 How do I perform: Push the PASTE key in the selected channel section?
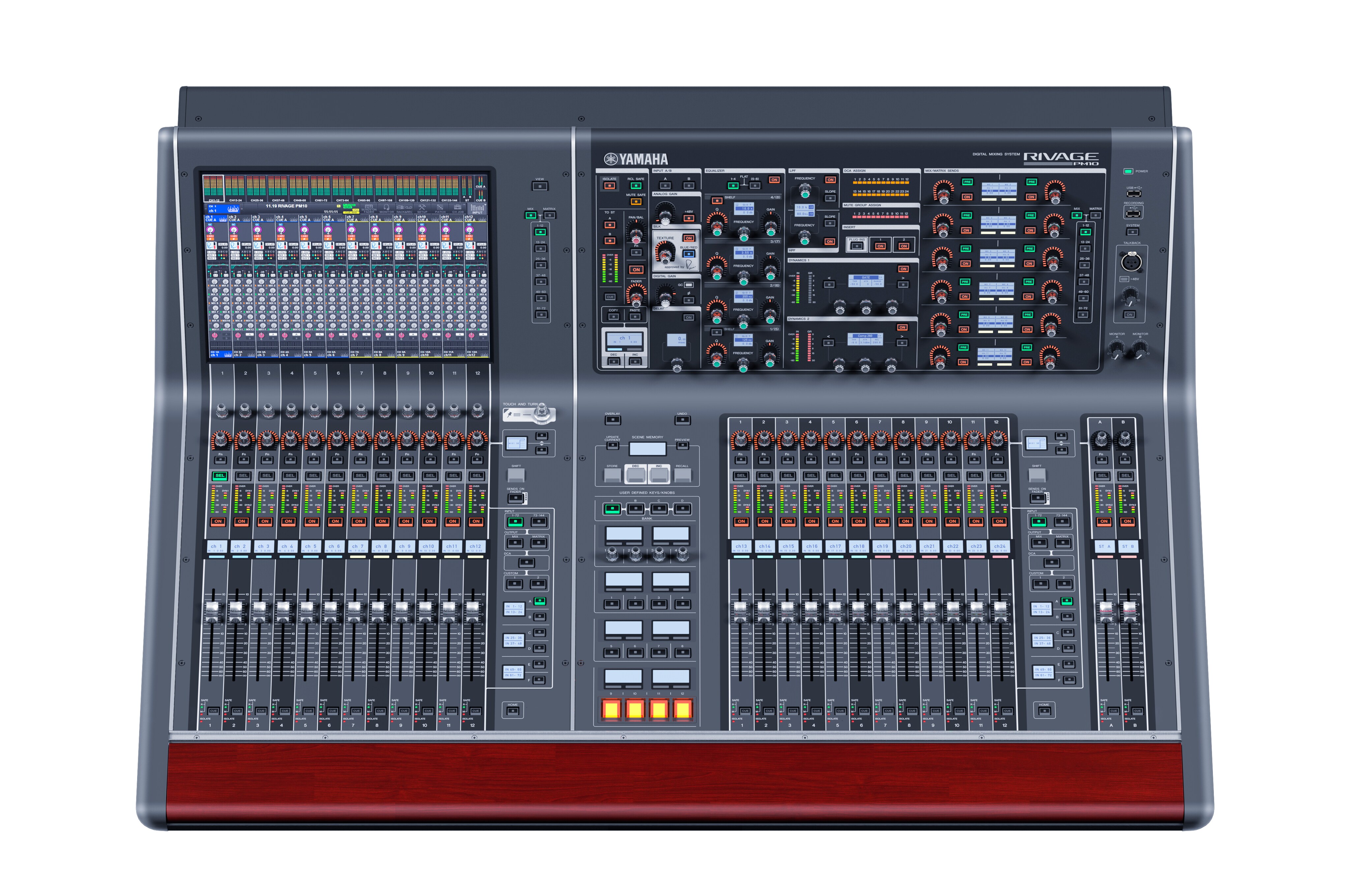point(635,317)
